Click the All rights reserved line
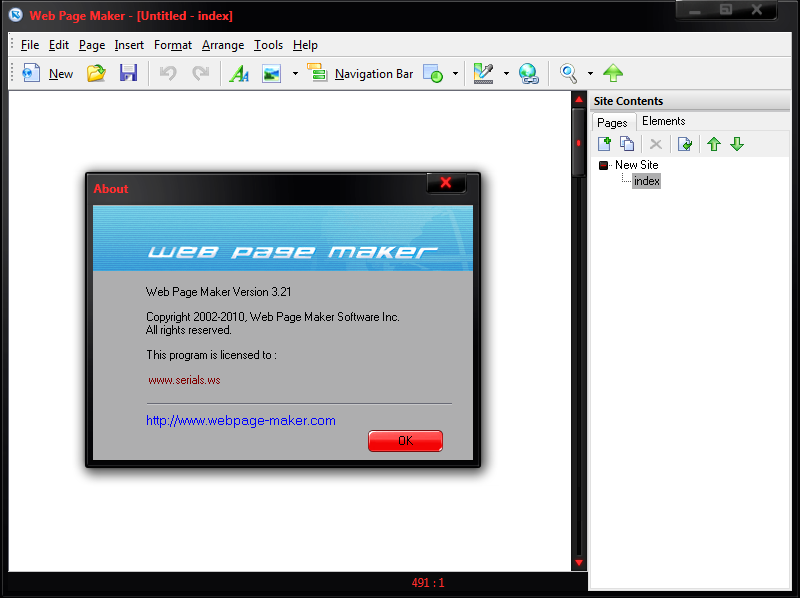The width and height of the screenshot is (800, 598). click(188, 330)
